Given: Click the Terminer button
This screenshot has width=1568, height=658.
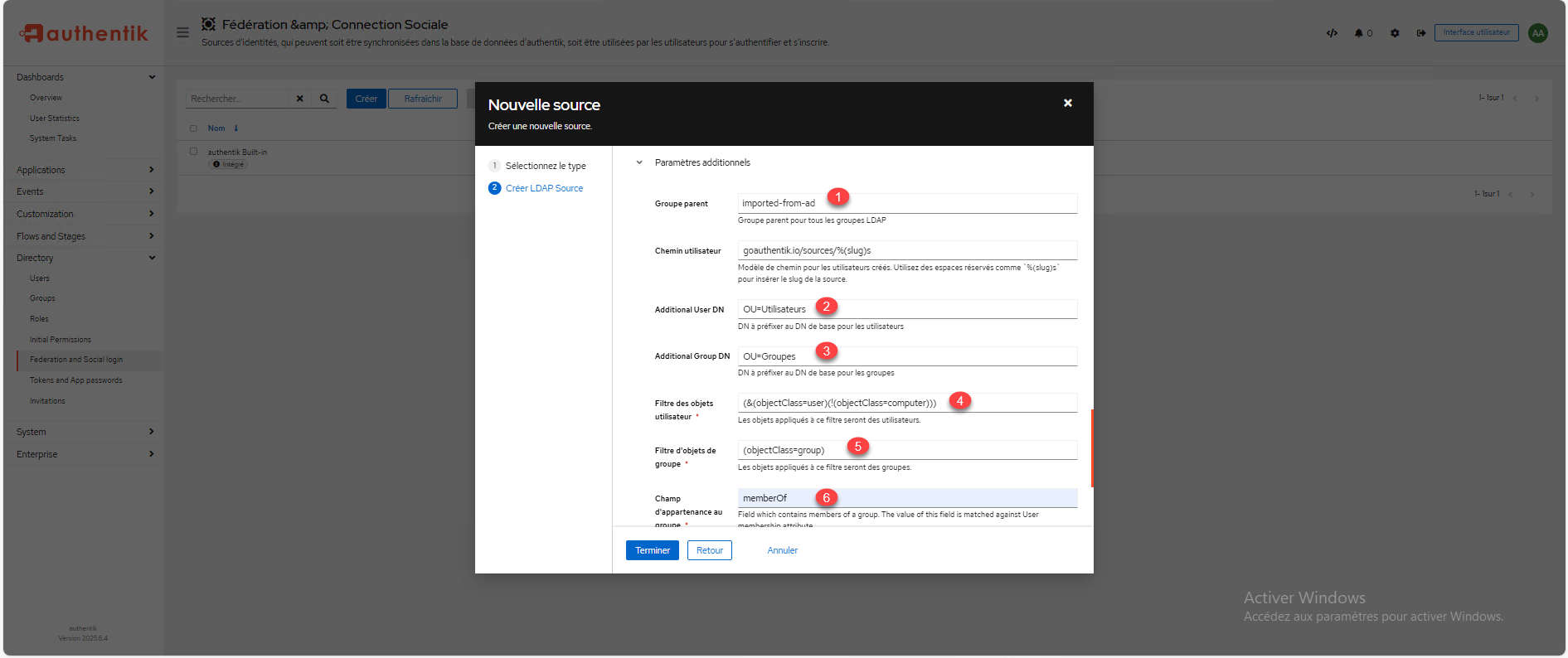Looking at the screenshot, I should 652,550.
